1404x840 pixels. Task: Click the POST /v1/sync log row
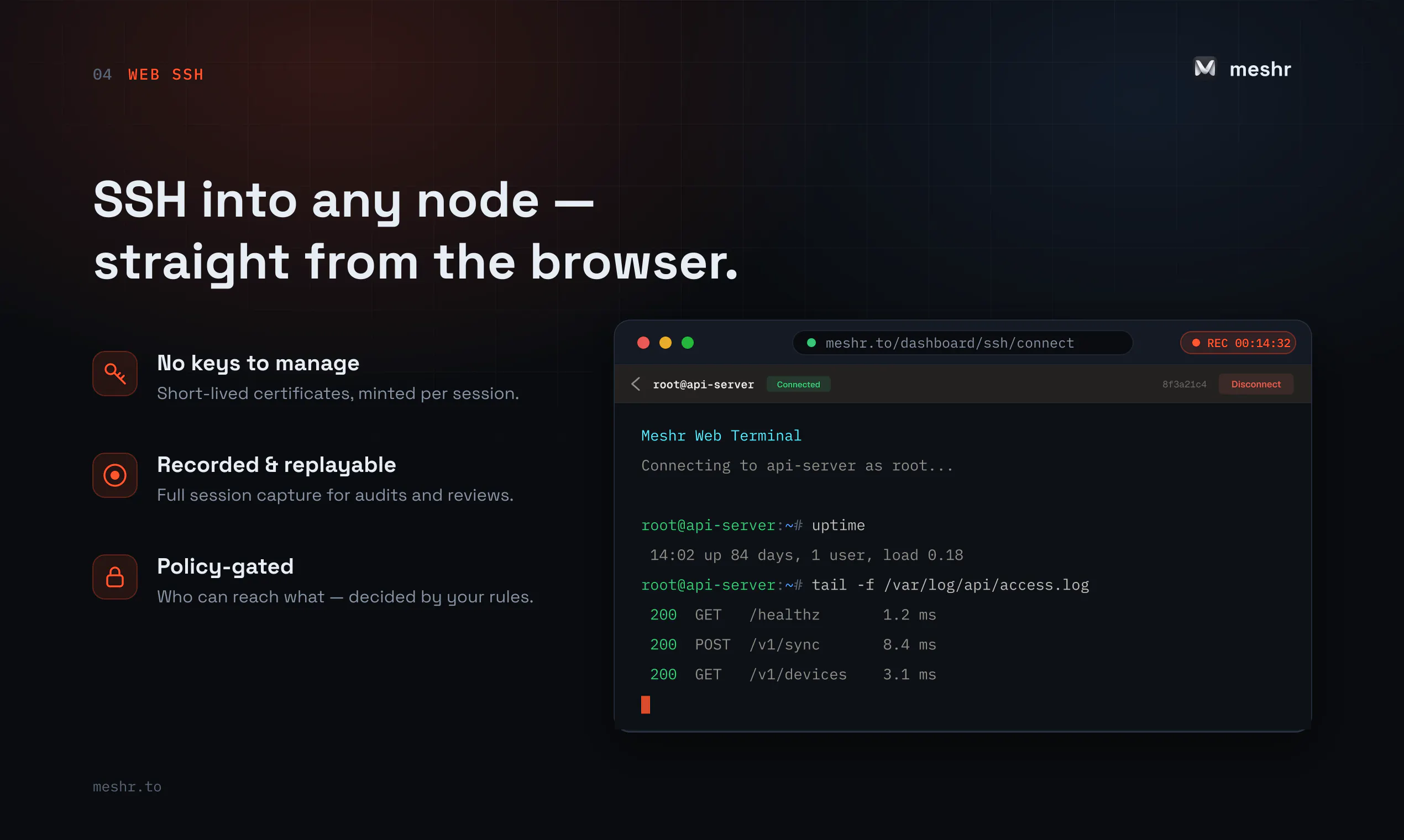[x=793, y=645]
